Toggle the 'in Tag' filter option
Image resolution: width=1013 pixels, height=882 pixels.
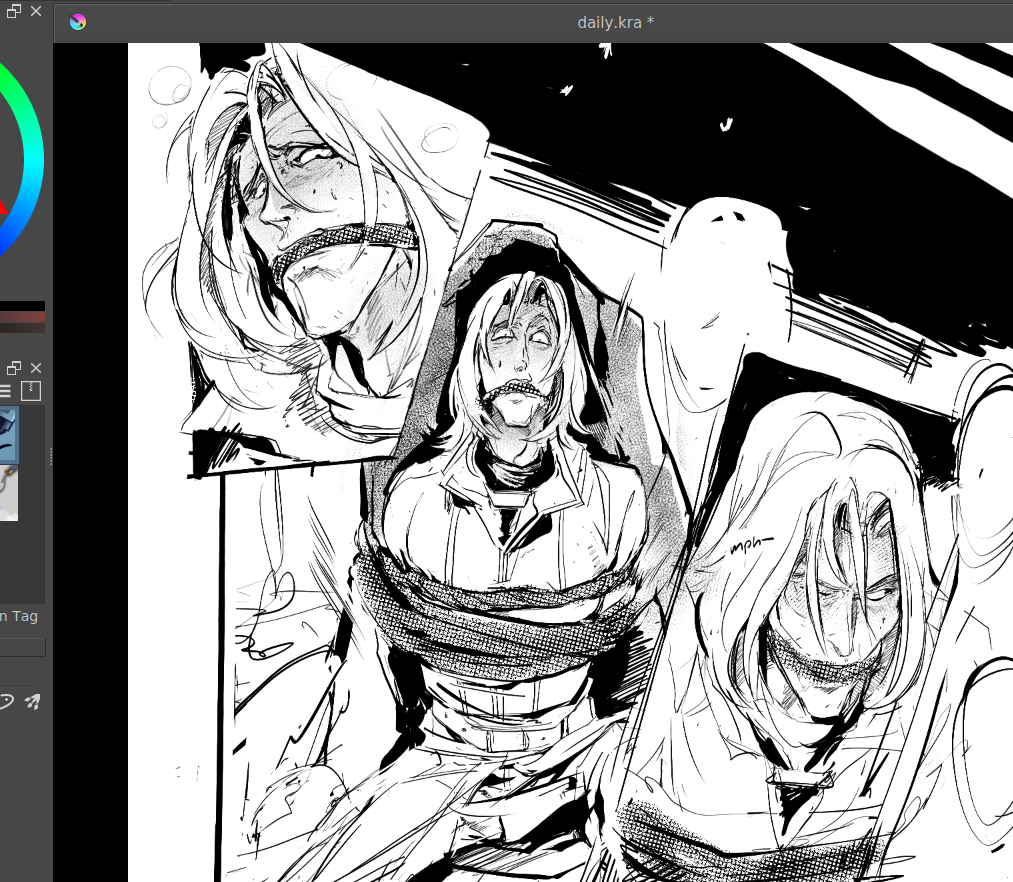point(19,616)
